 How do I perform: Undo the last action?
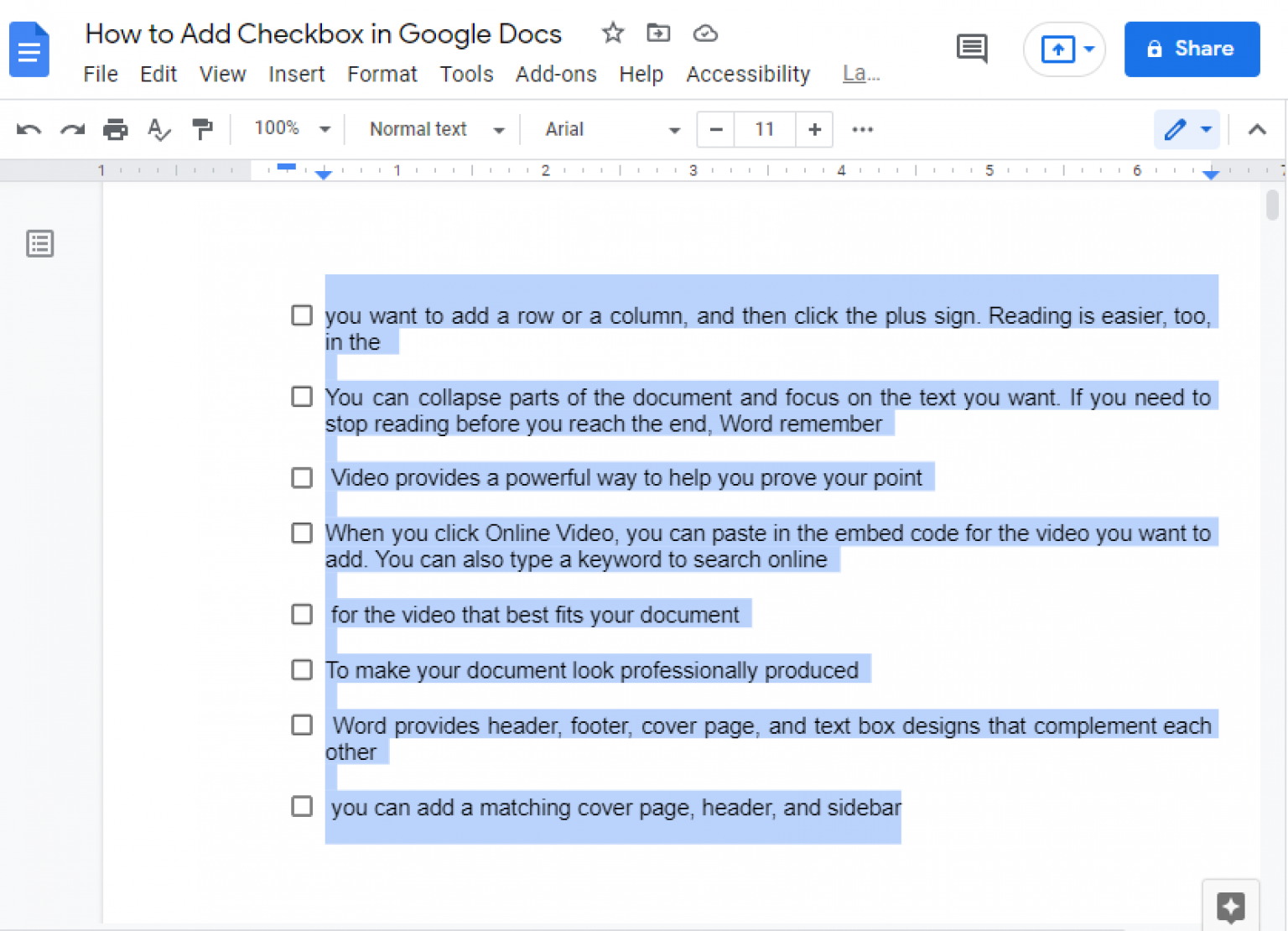[29, 129]
